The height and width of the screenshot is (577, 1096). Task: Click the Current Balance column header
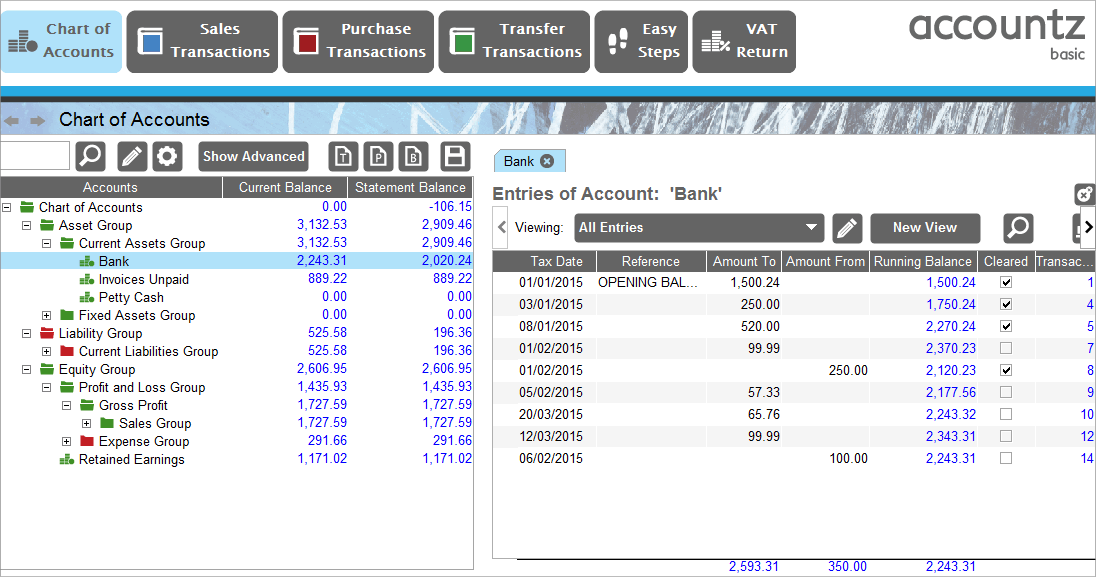(285, 187)
